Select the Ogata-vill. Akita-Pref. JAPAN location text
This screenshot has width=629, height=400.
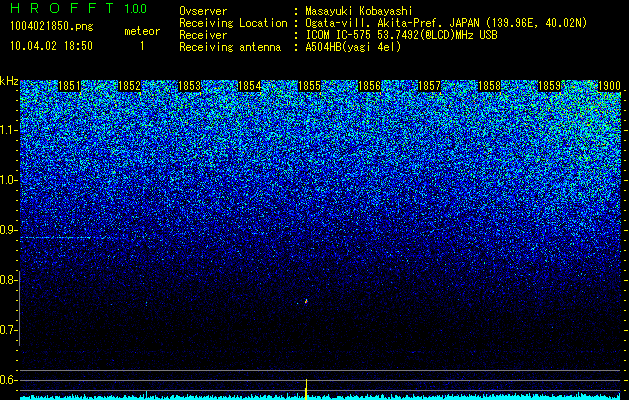coord(446,23)
